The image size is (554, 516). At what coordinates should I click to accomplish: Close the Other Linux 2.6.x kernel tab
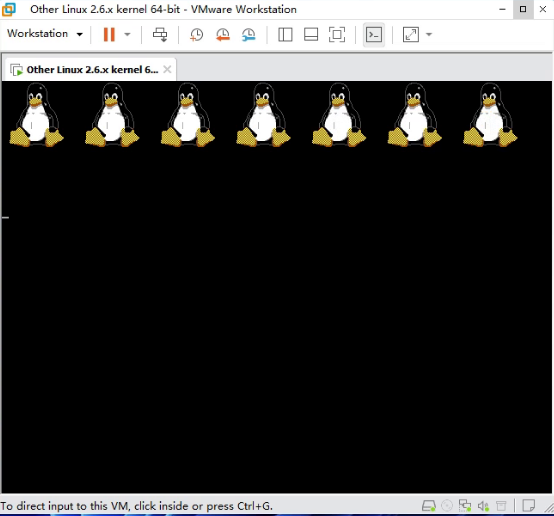(167, 69)
